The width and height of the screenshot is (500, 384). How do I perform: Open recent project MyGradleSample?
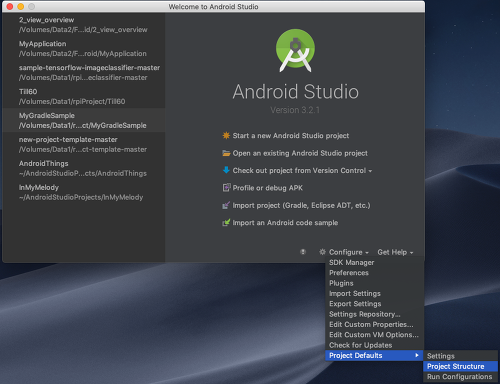[x=84, y=120]
